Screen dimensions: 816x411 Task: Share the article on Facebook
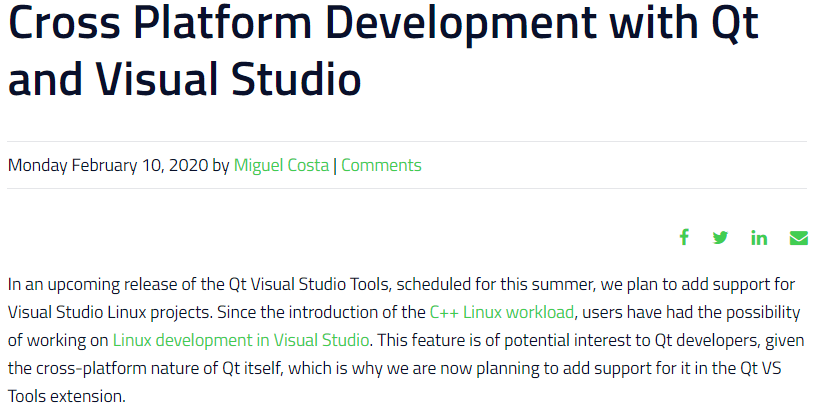click(684, 237)
